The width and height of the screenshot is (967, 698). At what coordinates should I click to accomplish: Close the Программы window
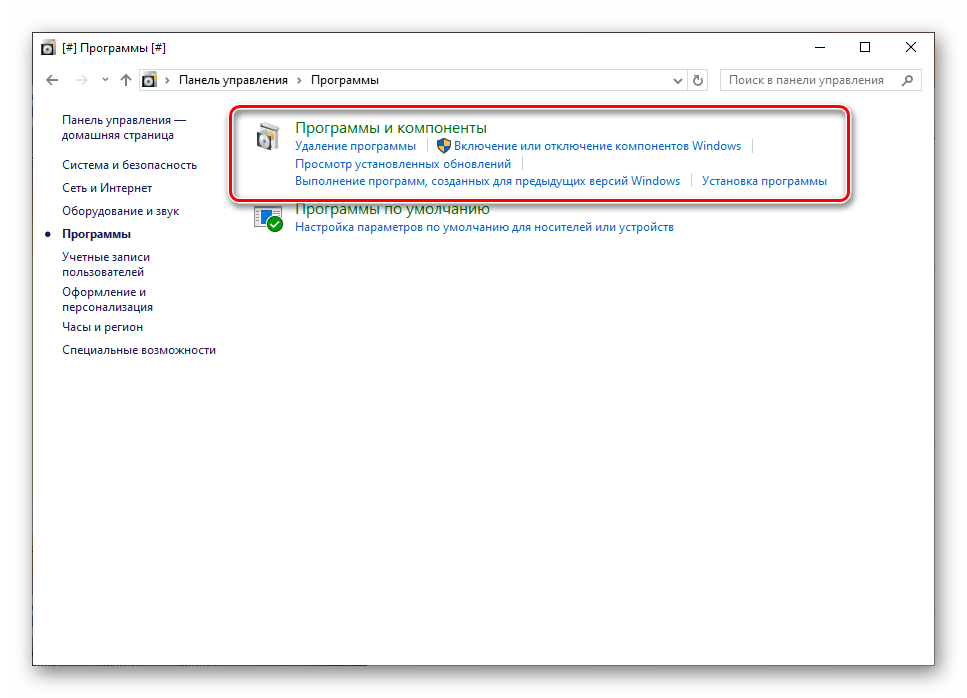click(910, 47)
